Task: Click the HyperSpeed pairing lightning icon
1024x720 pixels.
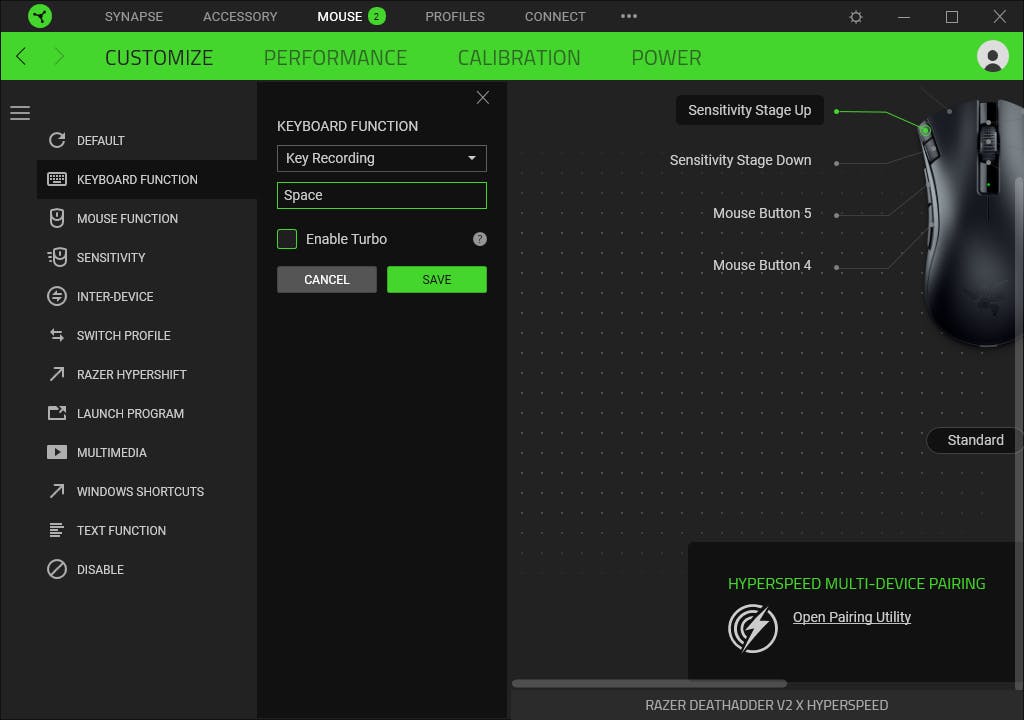Action: [752, 629]
